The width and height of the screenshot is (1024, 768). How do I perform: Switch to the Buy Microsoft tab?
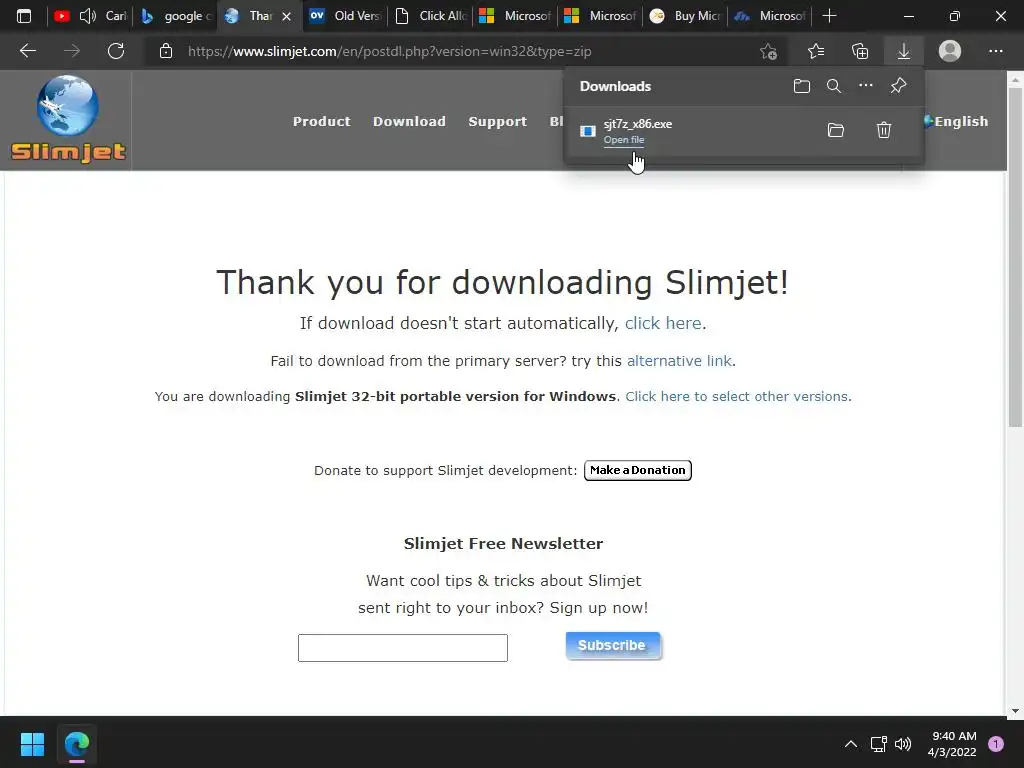click(x=684, y=16)
